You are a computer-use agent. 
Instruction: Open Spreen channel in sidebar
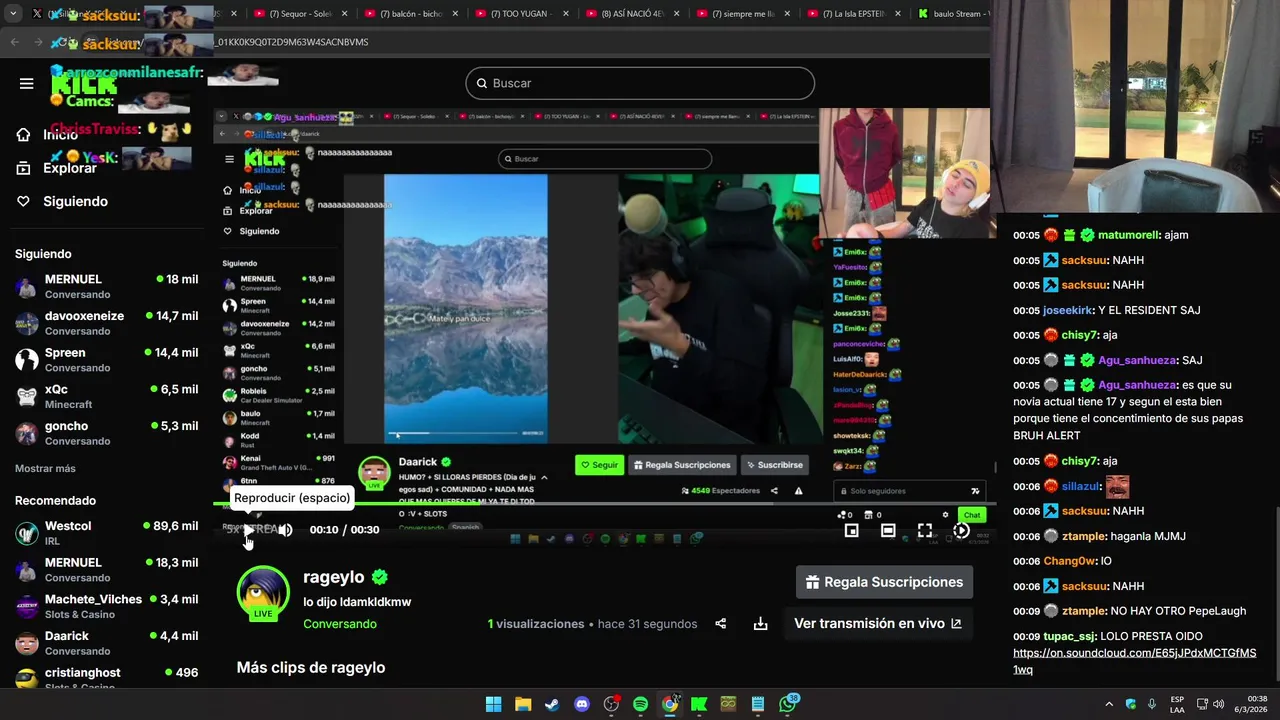(x=106, y=360)
